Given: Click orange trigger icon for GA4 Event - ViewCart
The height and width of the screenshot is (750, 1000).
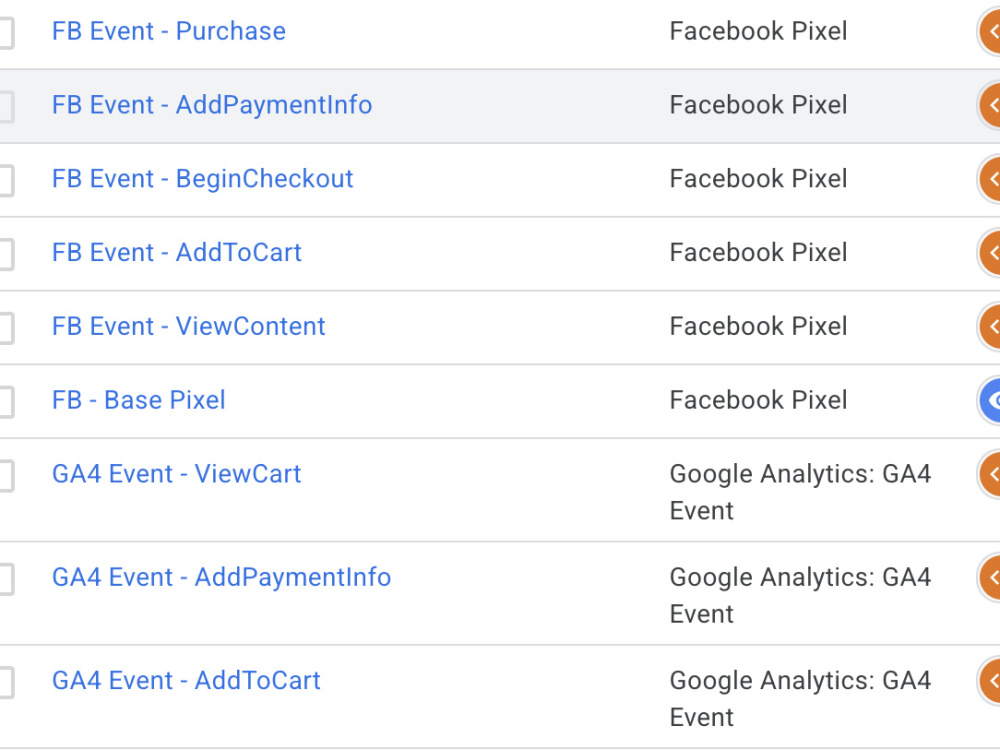Looking at the screenshot, I should tap(990, 474).
